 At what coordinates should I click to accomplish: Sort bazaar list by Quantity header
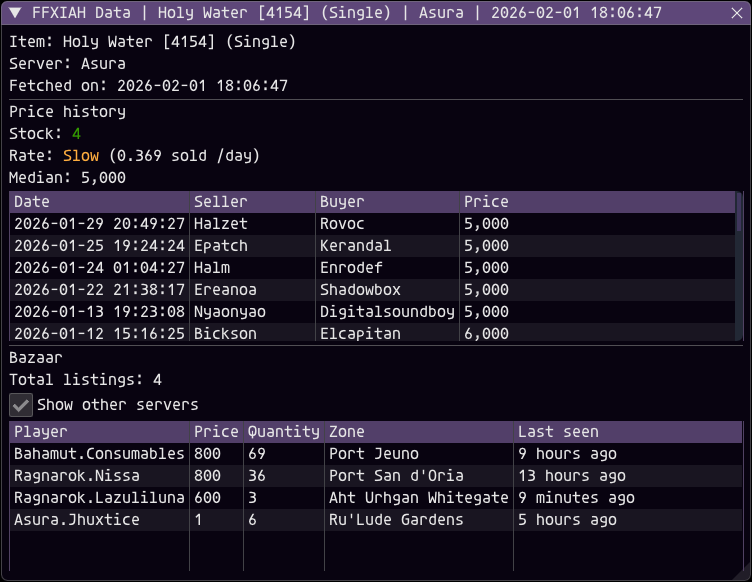pos(283,431)
